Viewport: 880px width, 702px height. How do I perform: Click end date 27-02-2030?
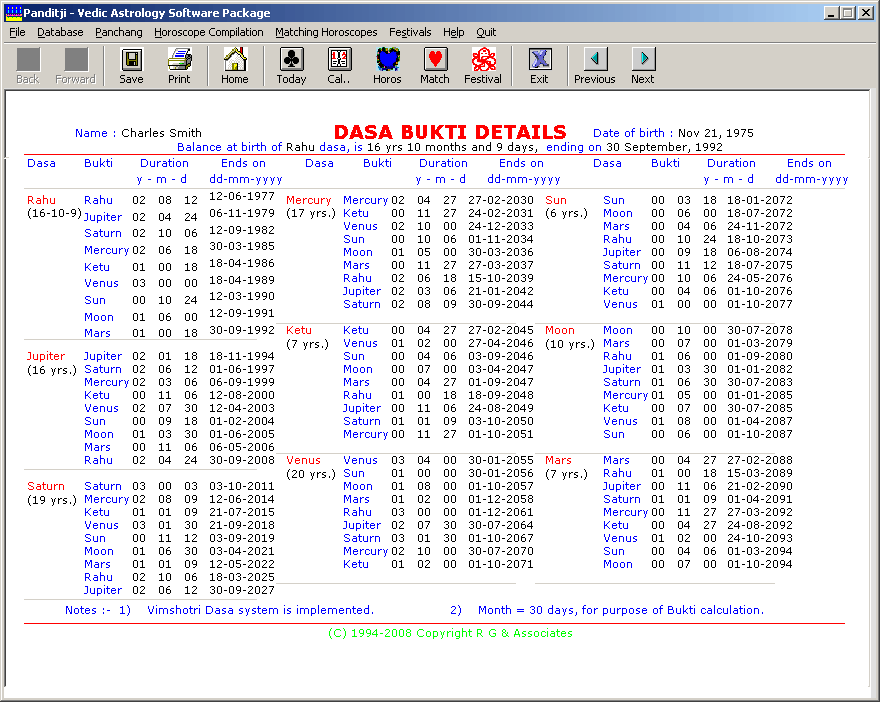pyautogui.click(x=501, y=200)
